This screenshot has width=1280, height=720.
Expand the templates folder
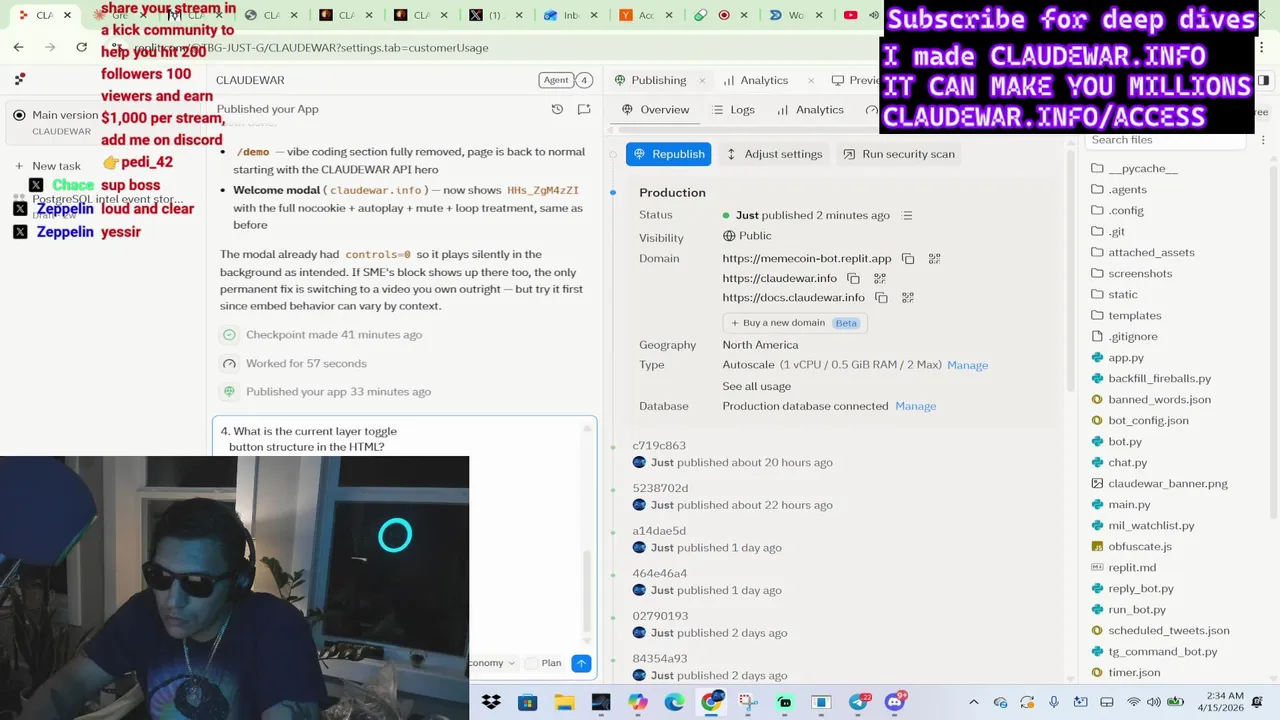click(1125, 316)
